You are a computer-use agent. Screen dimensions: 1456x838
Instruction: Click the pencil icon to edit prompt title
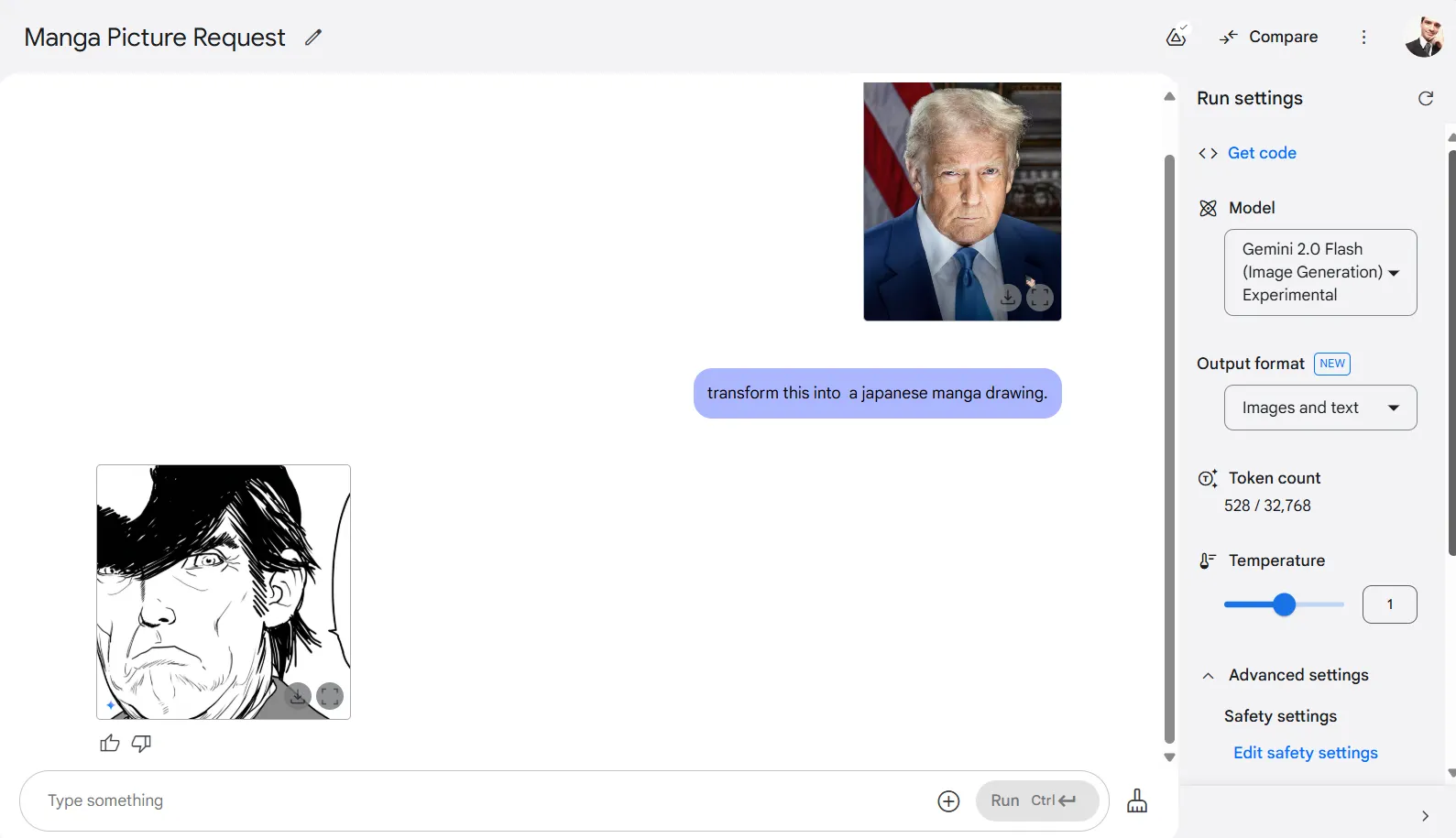[x=313, y=38]
